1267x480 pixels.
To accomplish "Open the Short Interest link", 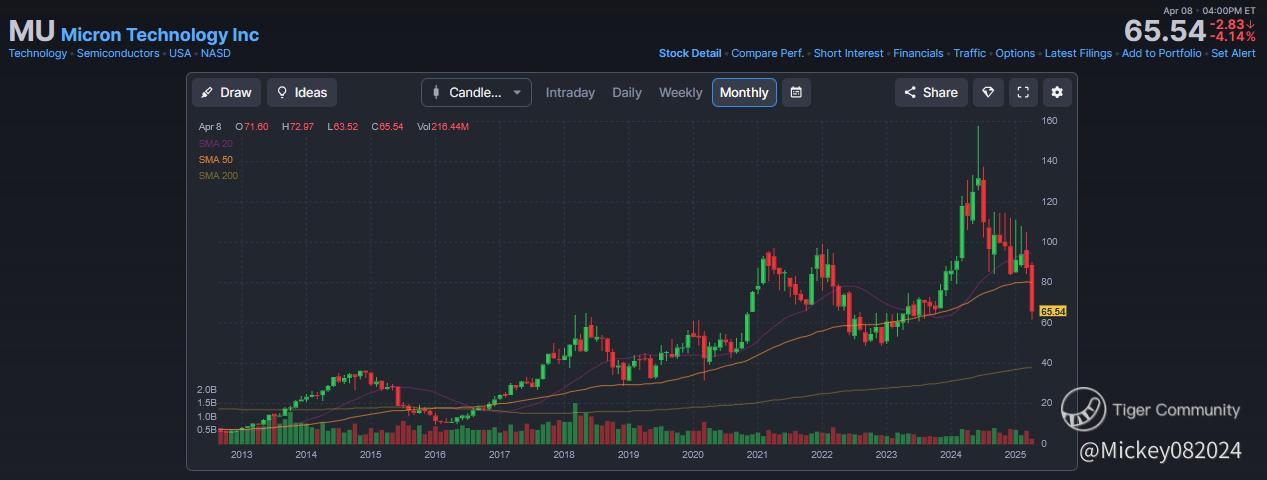I will [x=849, y=53].
